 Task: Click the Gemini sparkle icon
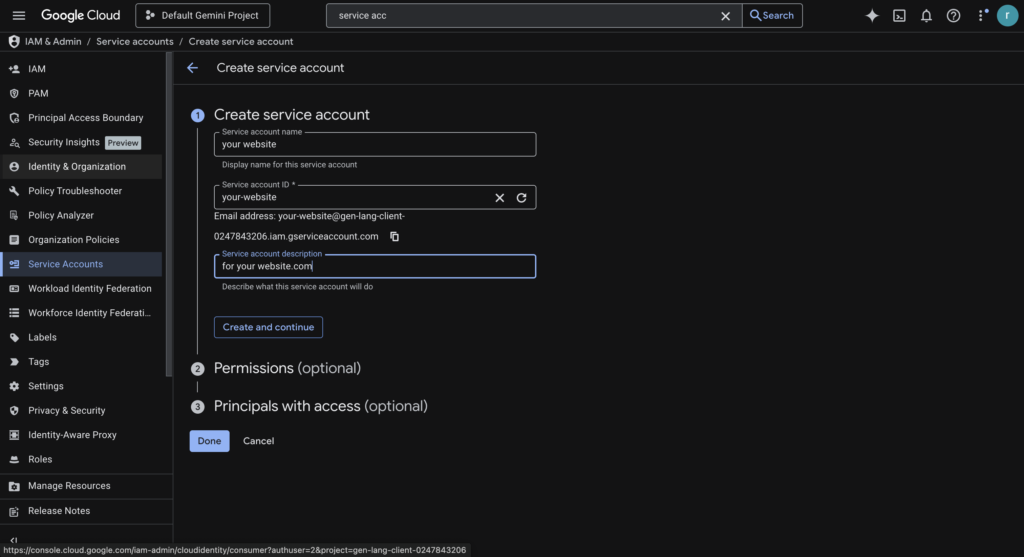coord(872,15)
